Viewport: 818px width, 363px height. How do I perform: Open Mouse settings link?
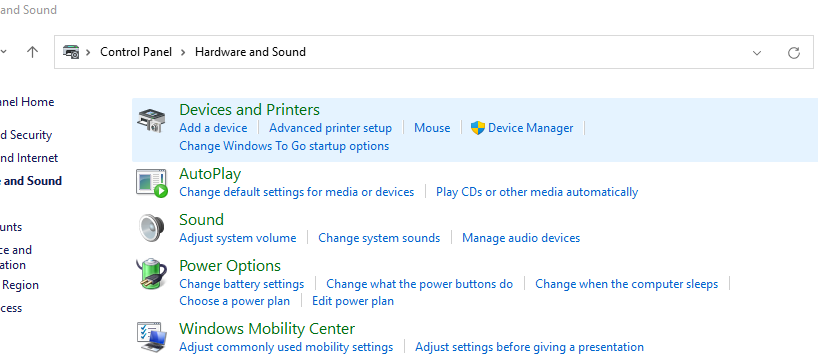tap(432, 128)
